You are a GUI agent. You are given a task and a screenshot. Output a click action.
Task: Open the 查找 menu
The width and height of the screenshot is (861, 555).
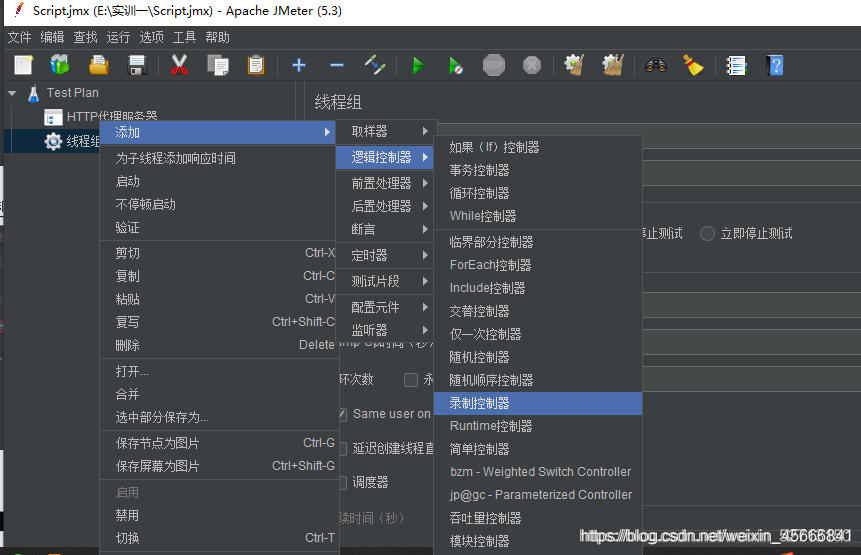coord(85,37)
